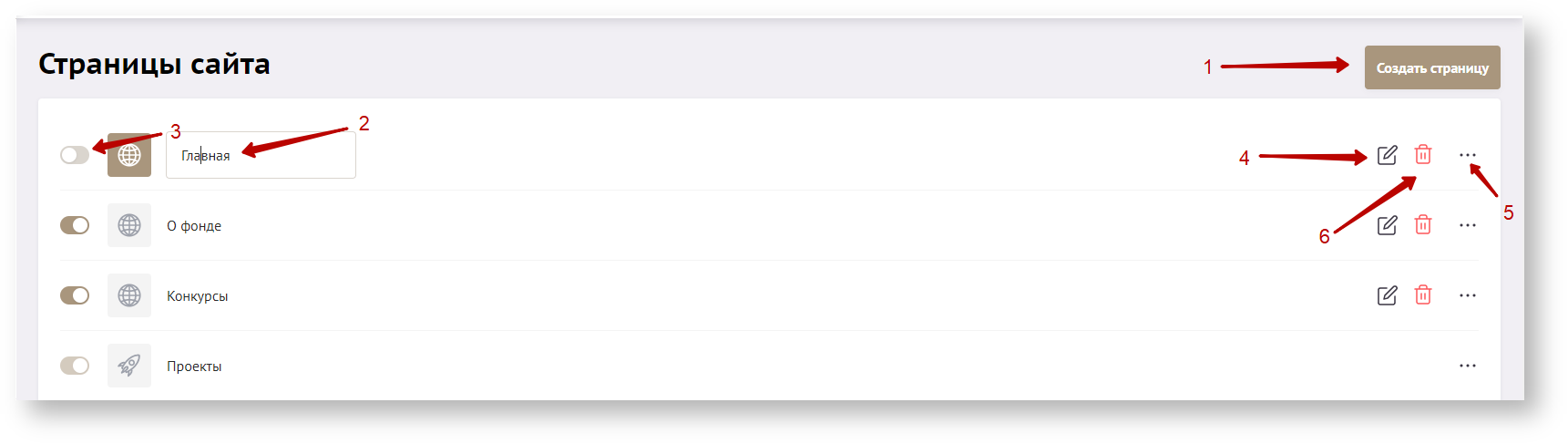
Task: Click the globe icon beside О фонде
Action: tap(129, 225)
